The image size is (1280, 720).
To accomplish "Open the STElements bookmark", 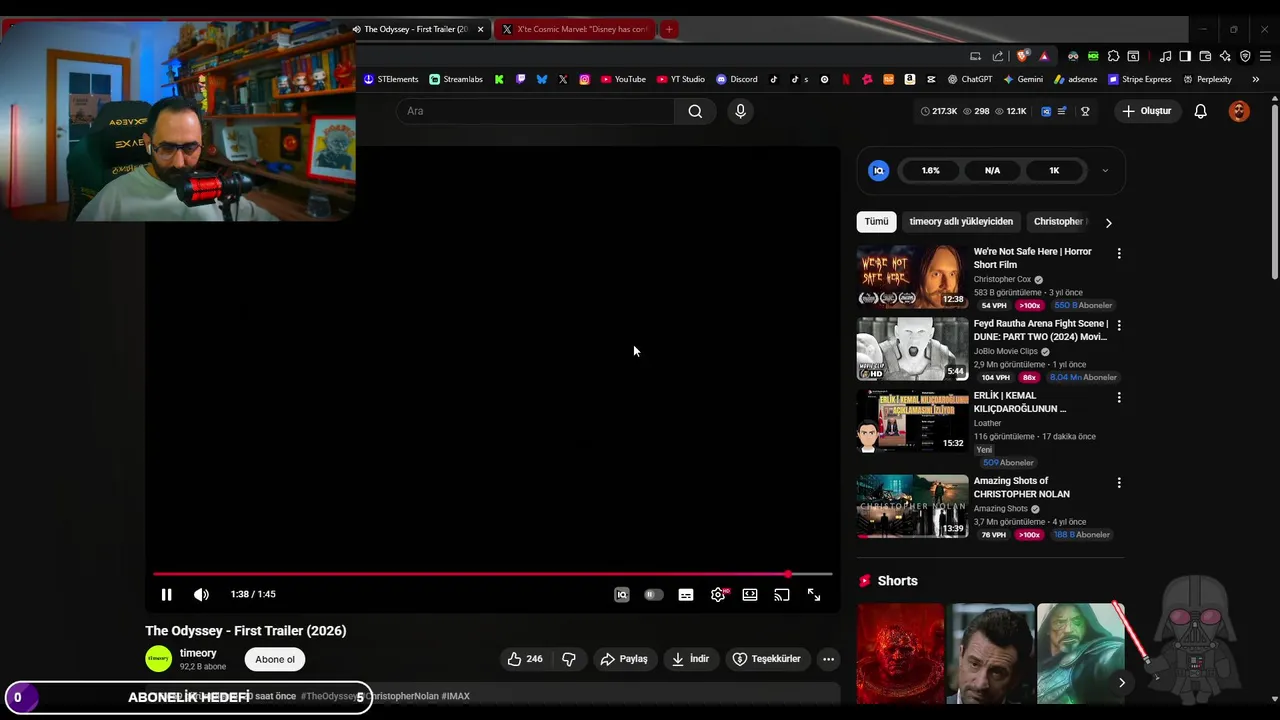I will coord(391,79).
